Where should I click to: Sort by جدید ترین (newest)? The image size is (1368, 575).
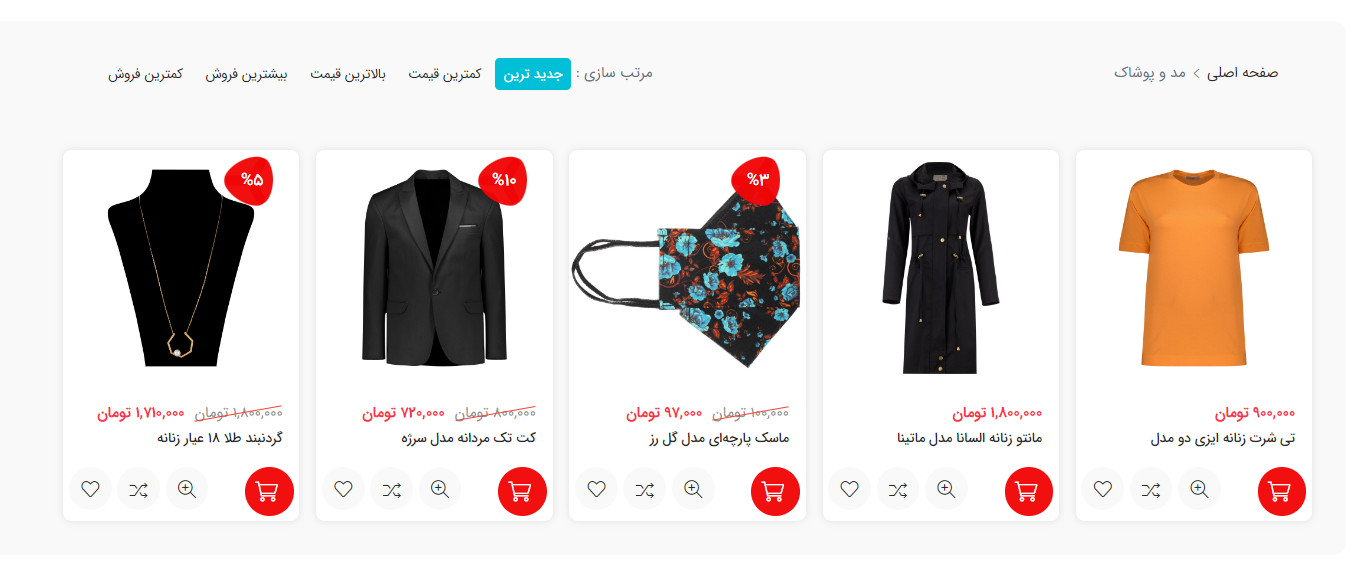pyautogui.click(x=533, y=74)
